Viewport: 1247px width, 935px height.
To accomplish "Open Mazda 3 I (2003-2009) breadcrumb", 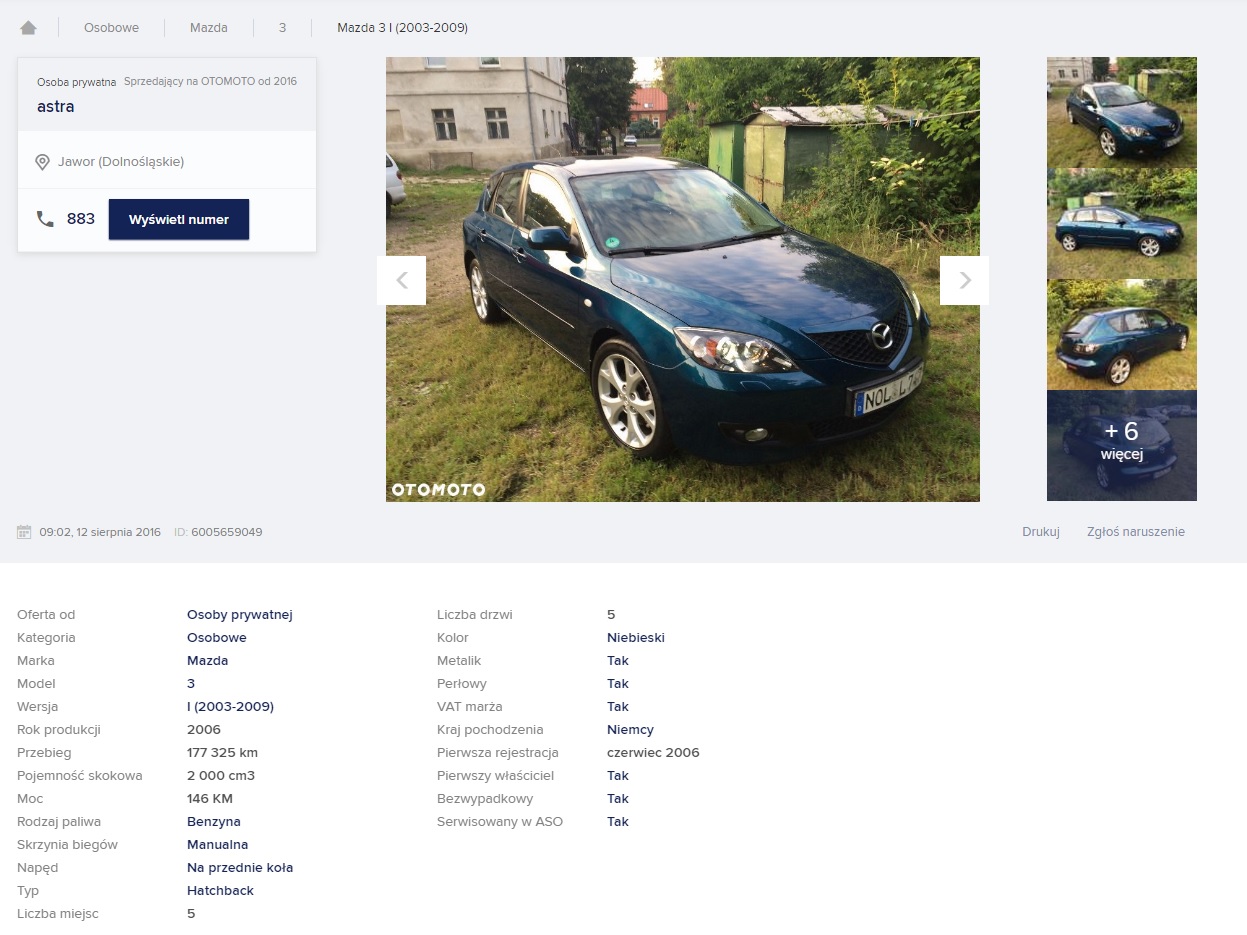I will [402, 28].
